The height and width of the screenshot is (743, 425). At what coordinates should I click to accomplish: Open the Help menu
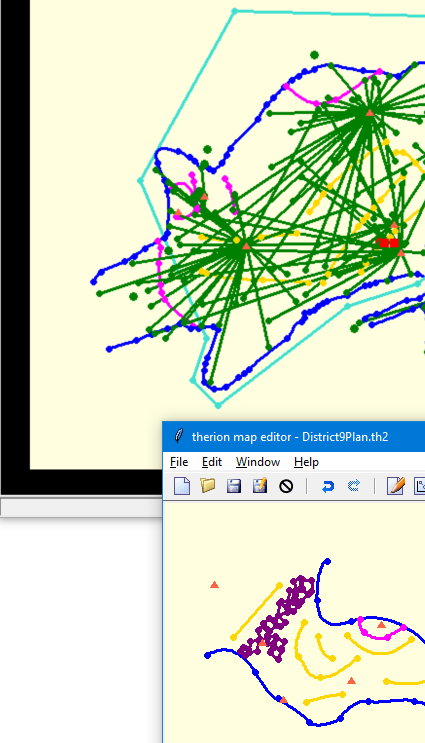coord(306,462)
